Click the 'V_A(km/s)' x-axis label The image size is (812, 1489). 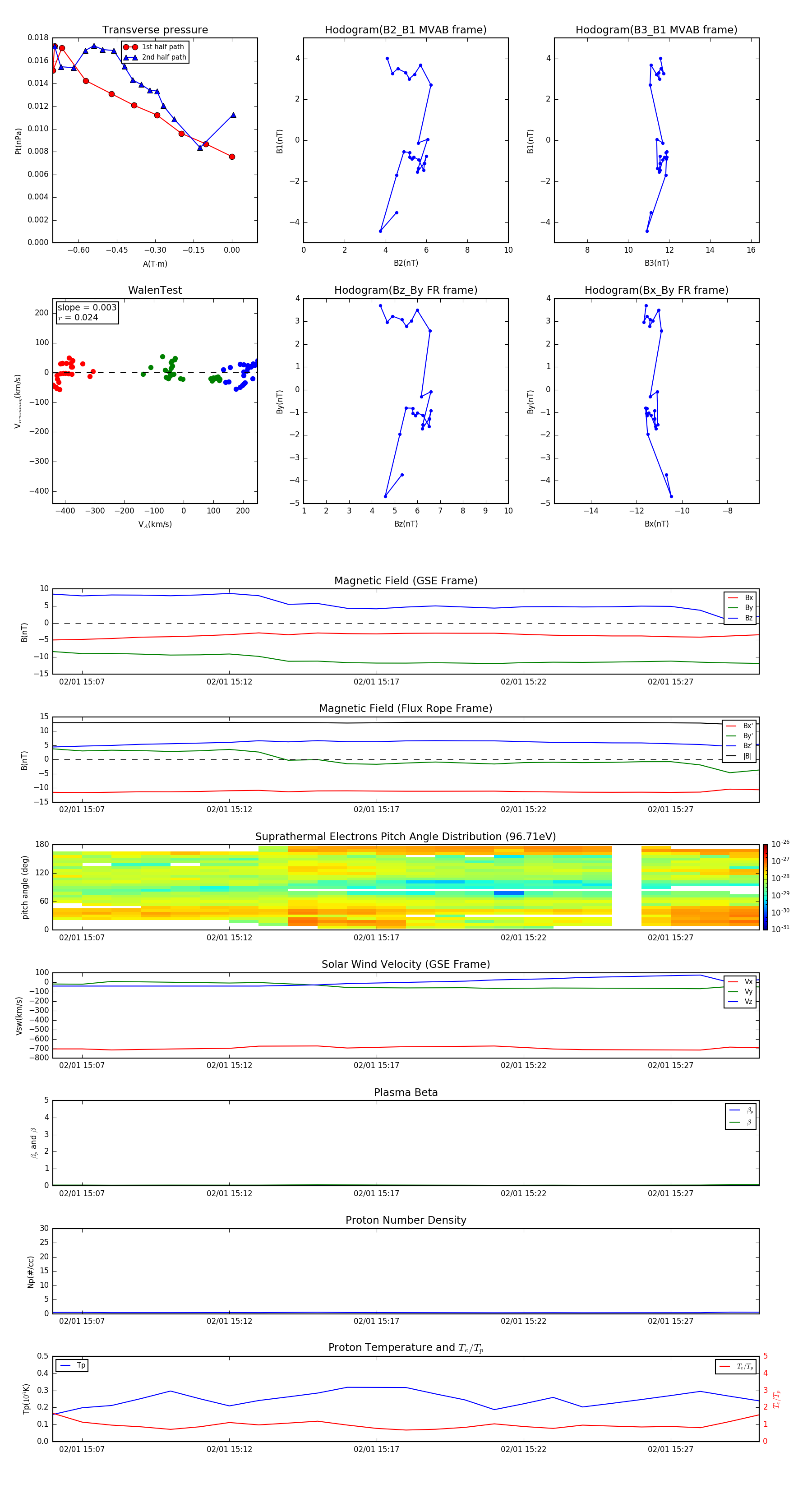tap(155, 525)
